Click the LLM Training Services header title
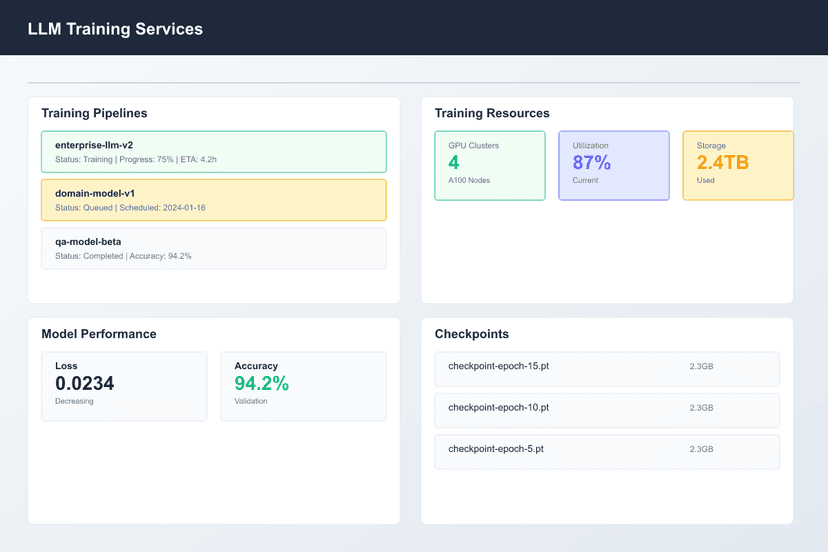The width and height of the screenshot is (828, 552). coord(115,29)
